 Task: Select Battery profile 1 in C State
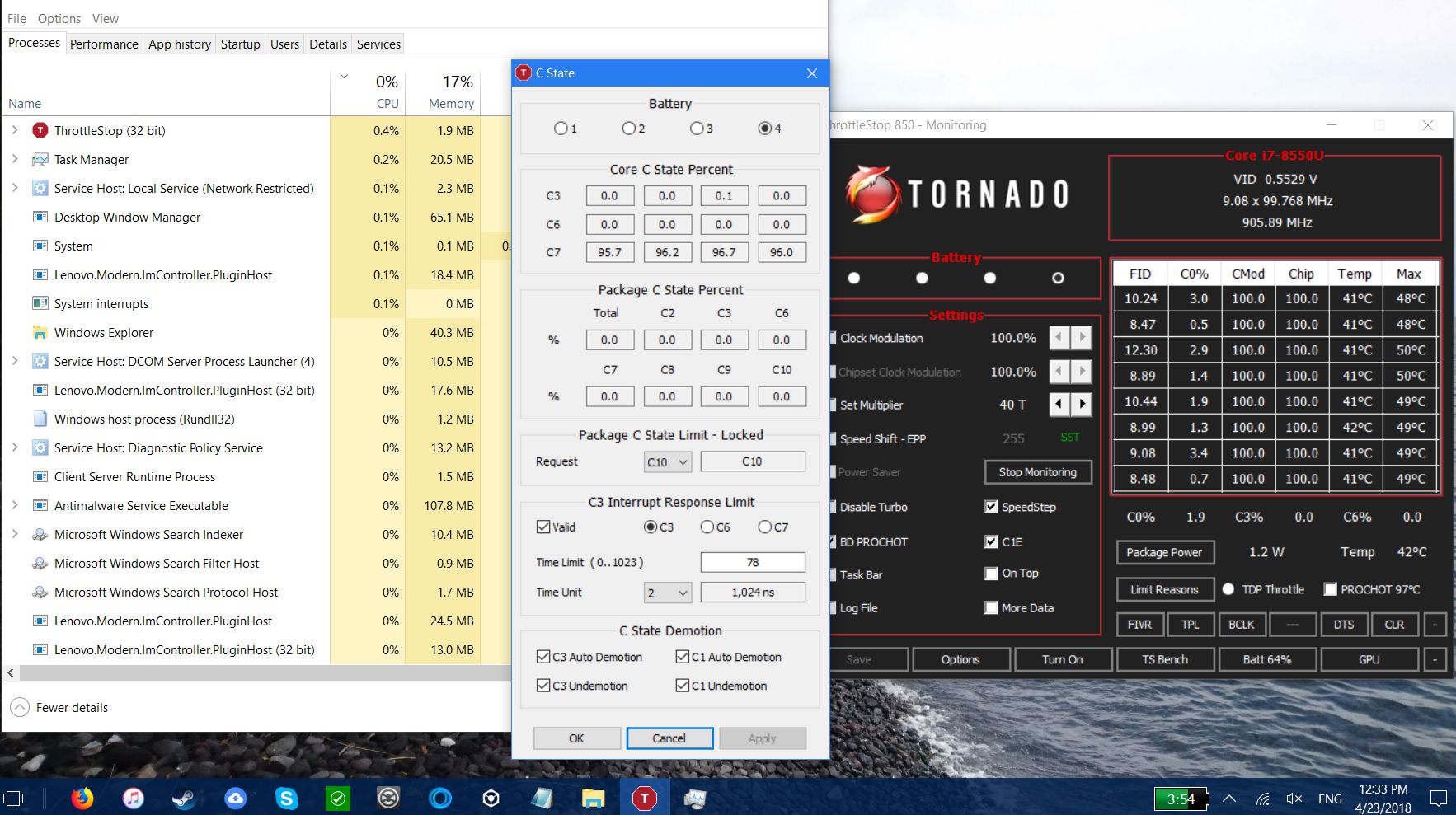[x=561, y=129]
